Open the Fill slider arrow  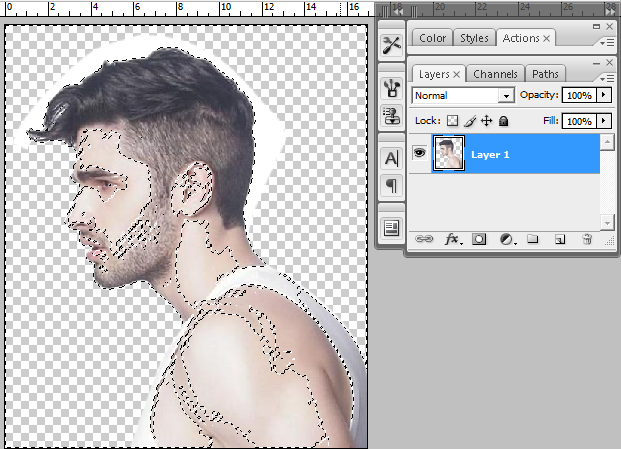[604, 121]
